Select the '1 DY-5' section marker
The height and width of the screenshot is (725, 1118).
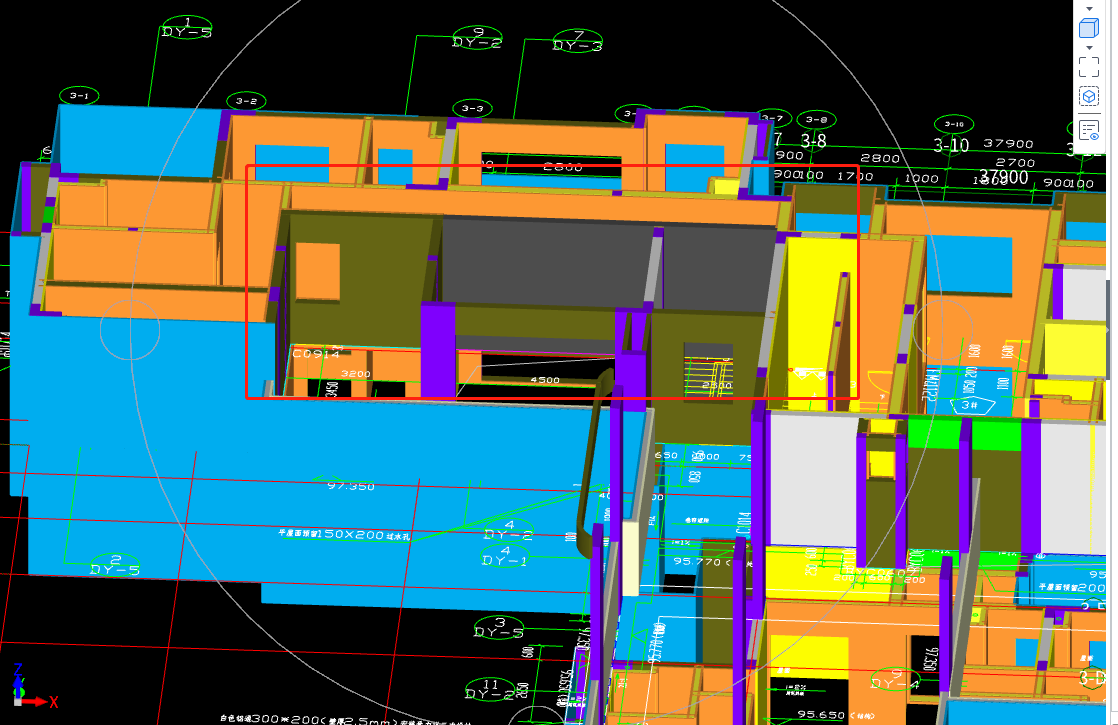tap(187, 28)
